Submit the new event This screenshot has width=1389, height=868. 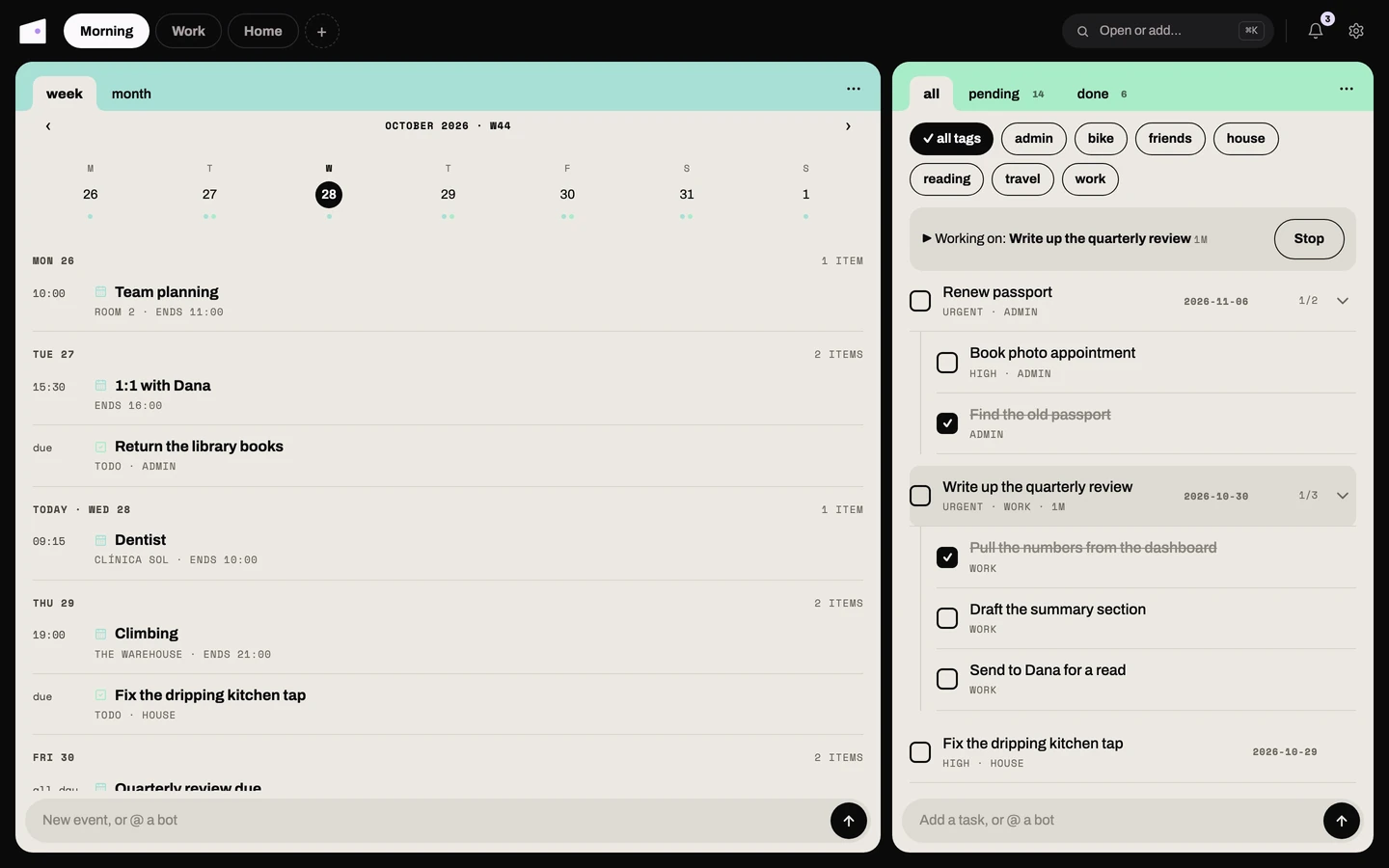pyautogui.click(x=849, y=821)
